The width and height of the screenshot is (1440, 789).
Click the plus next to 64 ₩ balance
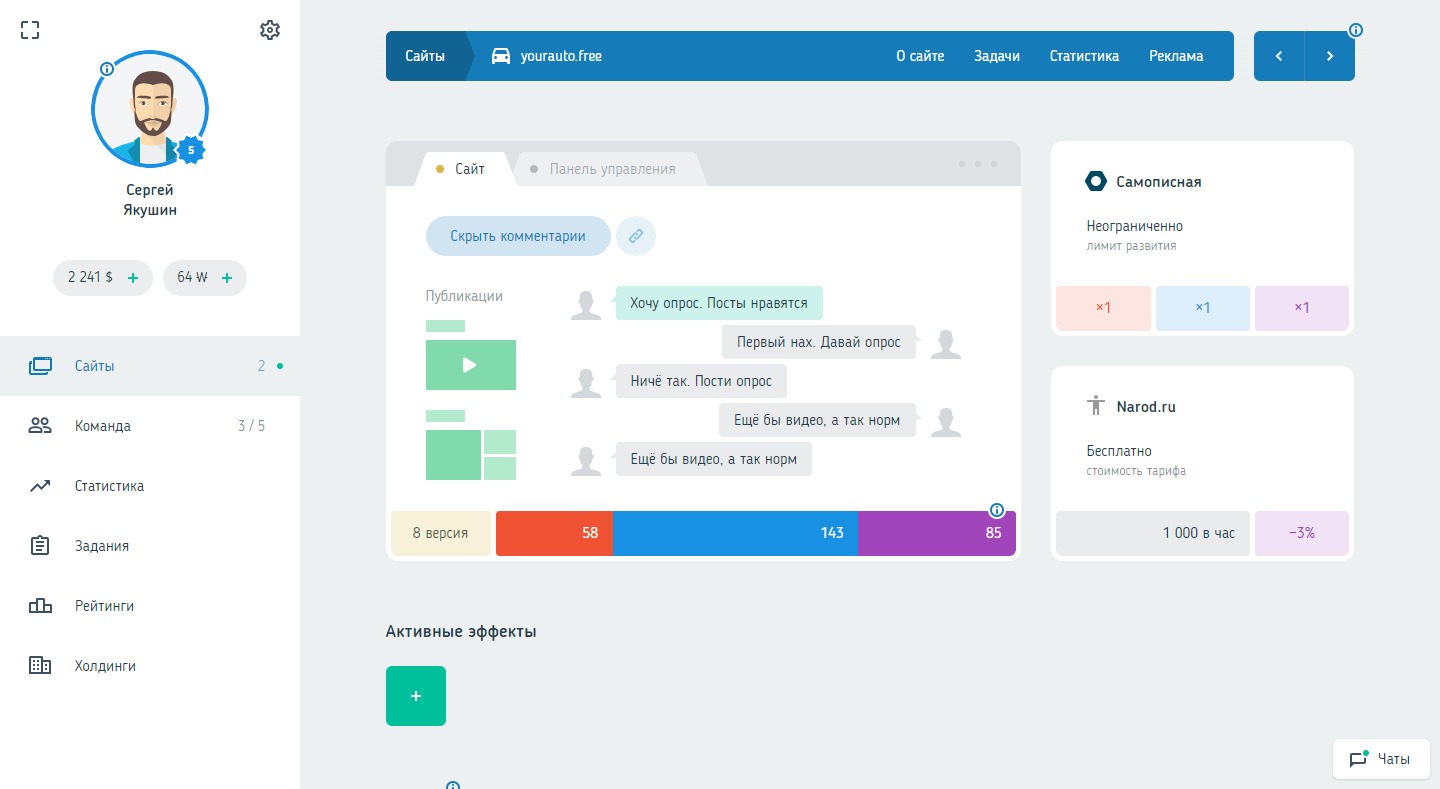click(227, 278)
